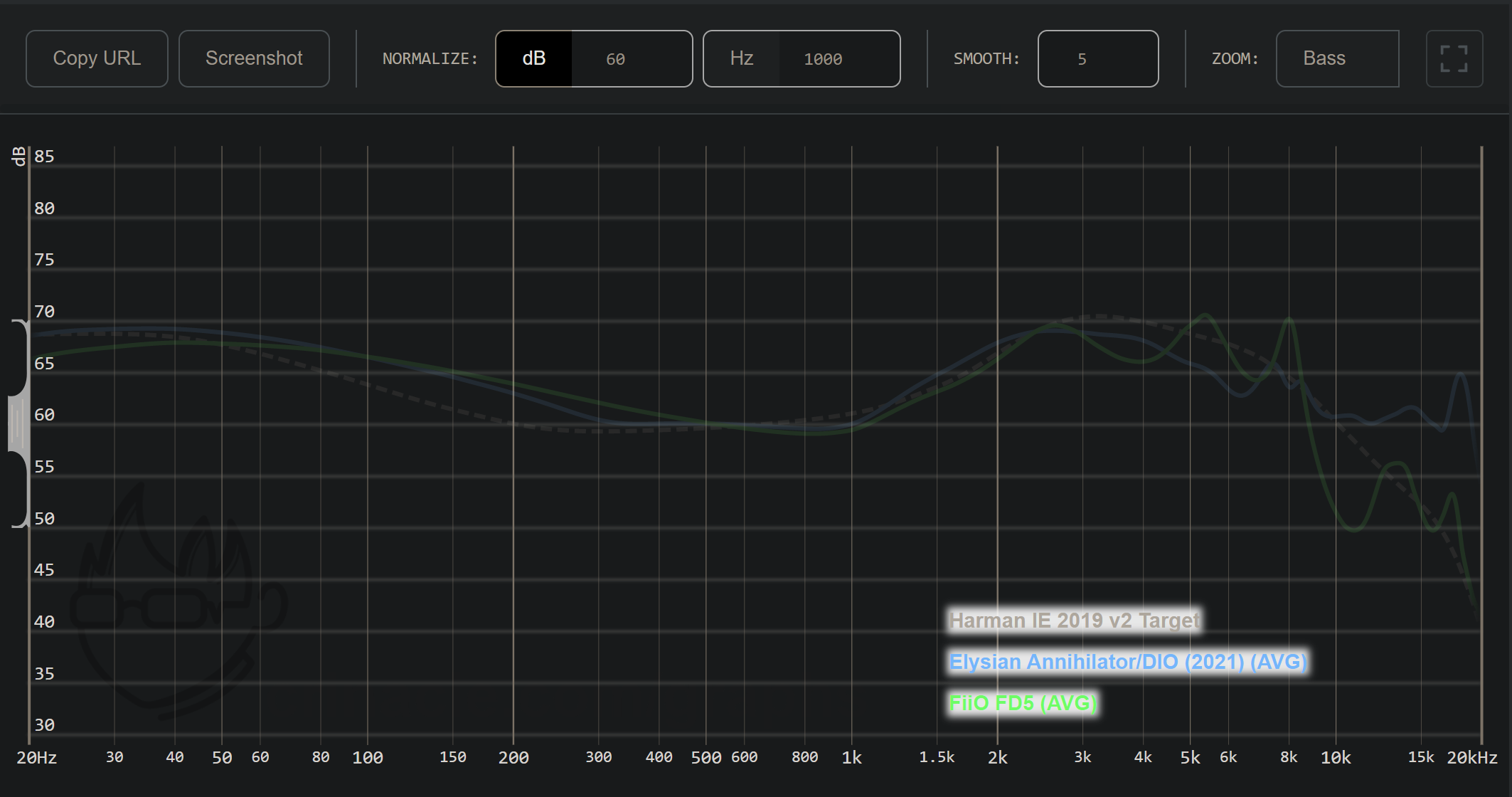Click the 200 frequency axis label
1512x797 pixels.
click(x=513, y=758)
